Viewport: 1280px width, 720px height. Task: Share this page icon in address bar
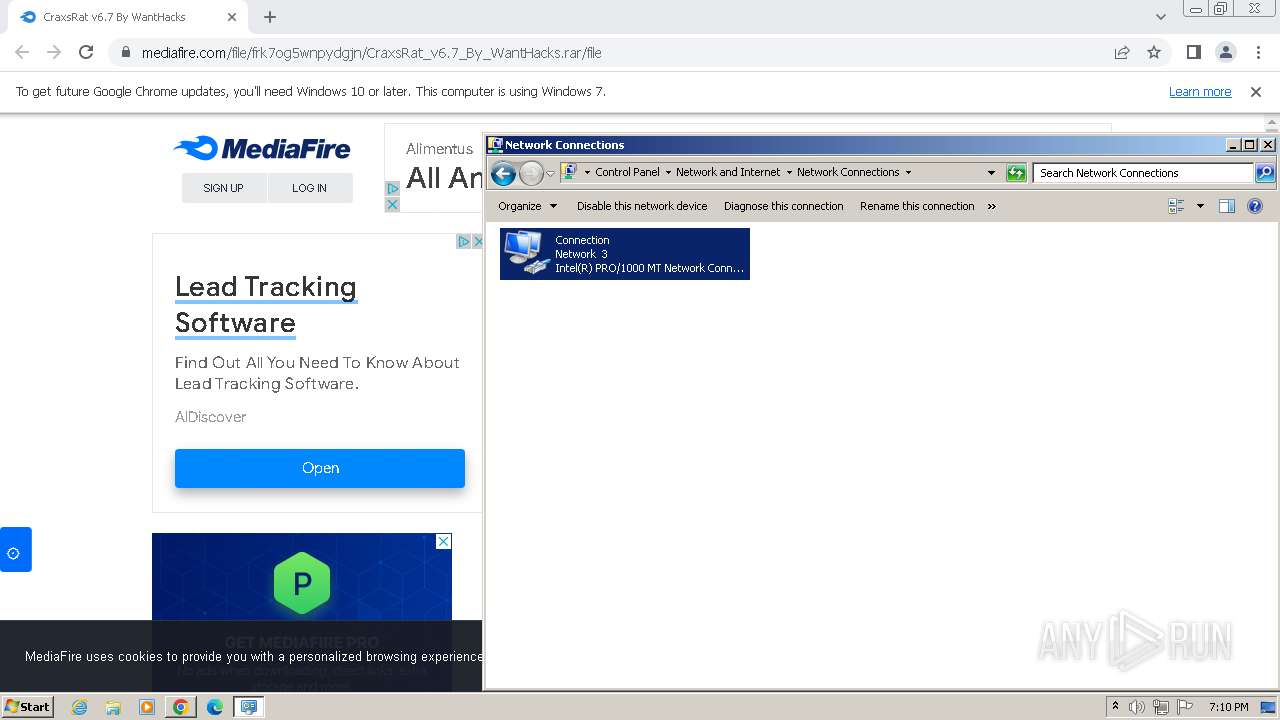coord(1122,52)
